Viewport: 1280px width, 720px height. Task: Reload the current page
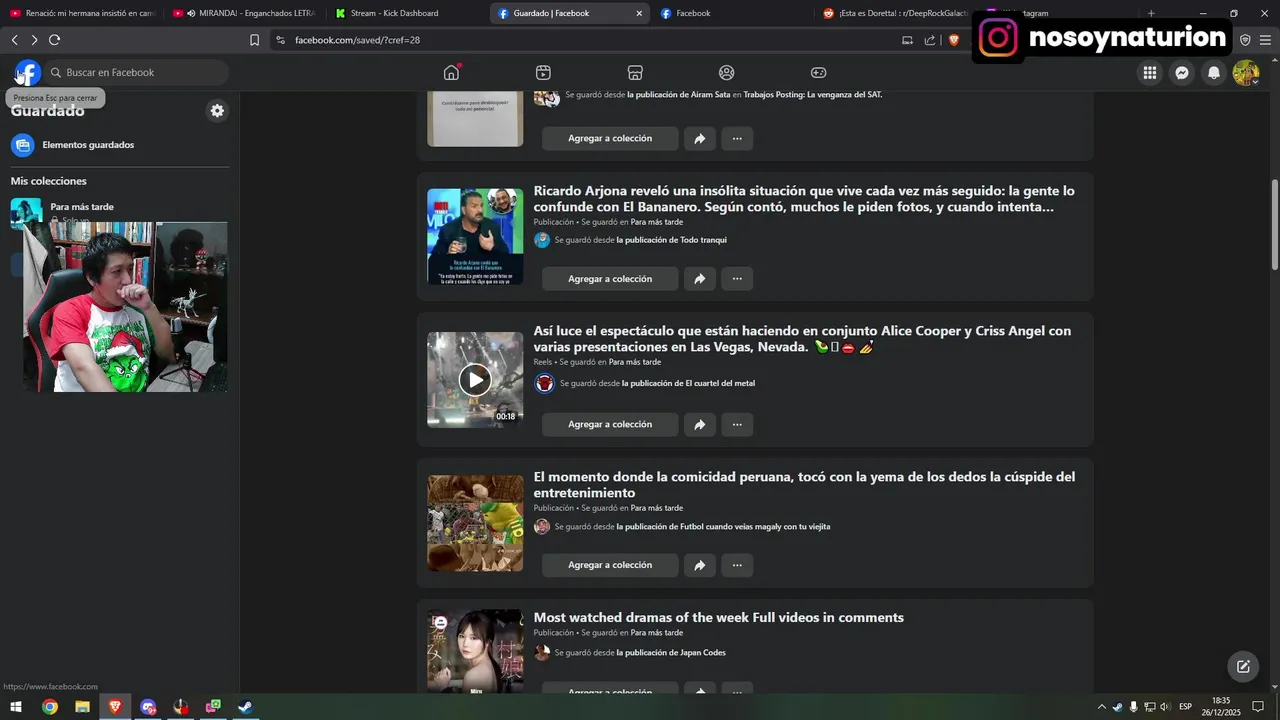click(x=54, y=40)
